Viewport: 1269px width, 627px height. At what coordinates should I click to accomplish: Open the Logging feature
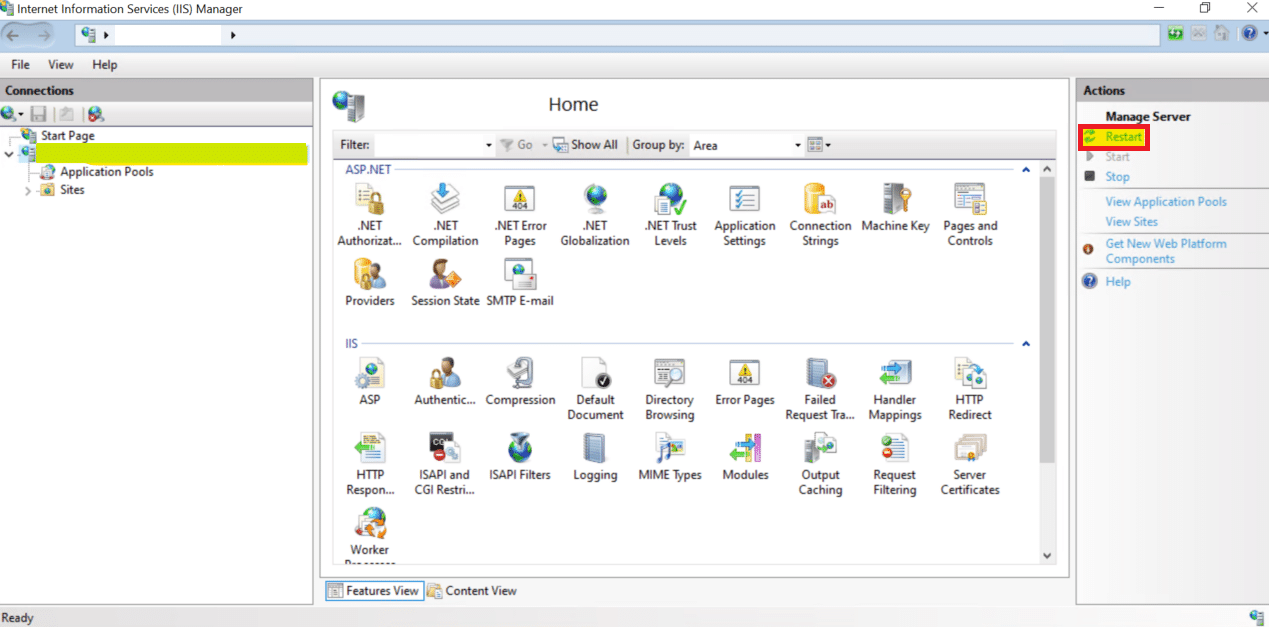[595, 457]
